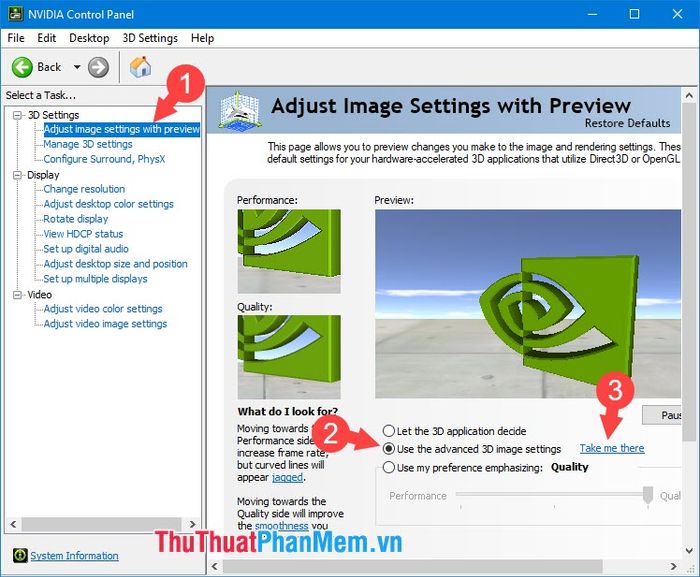The height and width of the screenshot is (577, 700).
Task: Click the Performance-Quality slider handle
Action: click(x=647, y=495)
